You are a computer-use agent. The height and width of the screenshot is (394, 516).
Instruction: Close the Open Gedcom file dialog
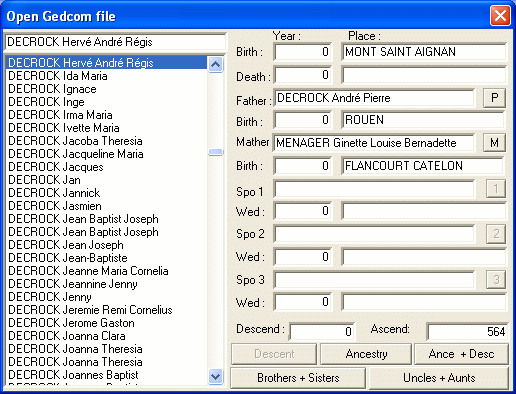[x=500, y=15]
